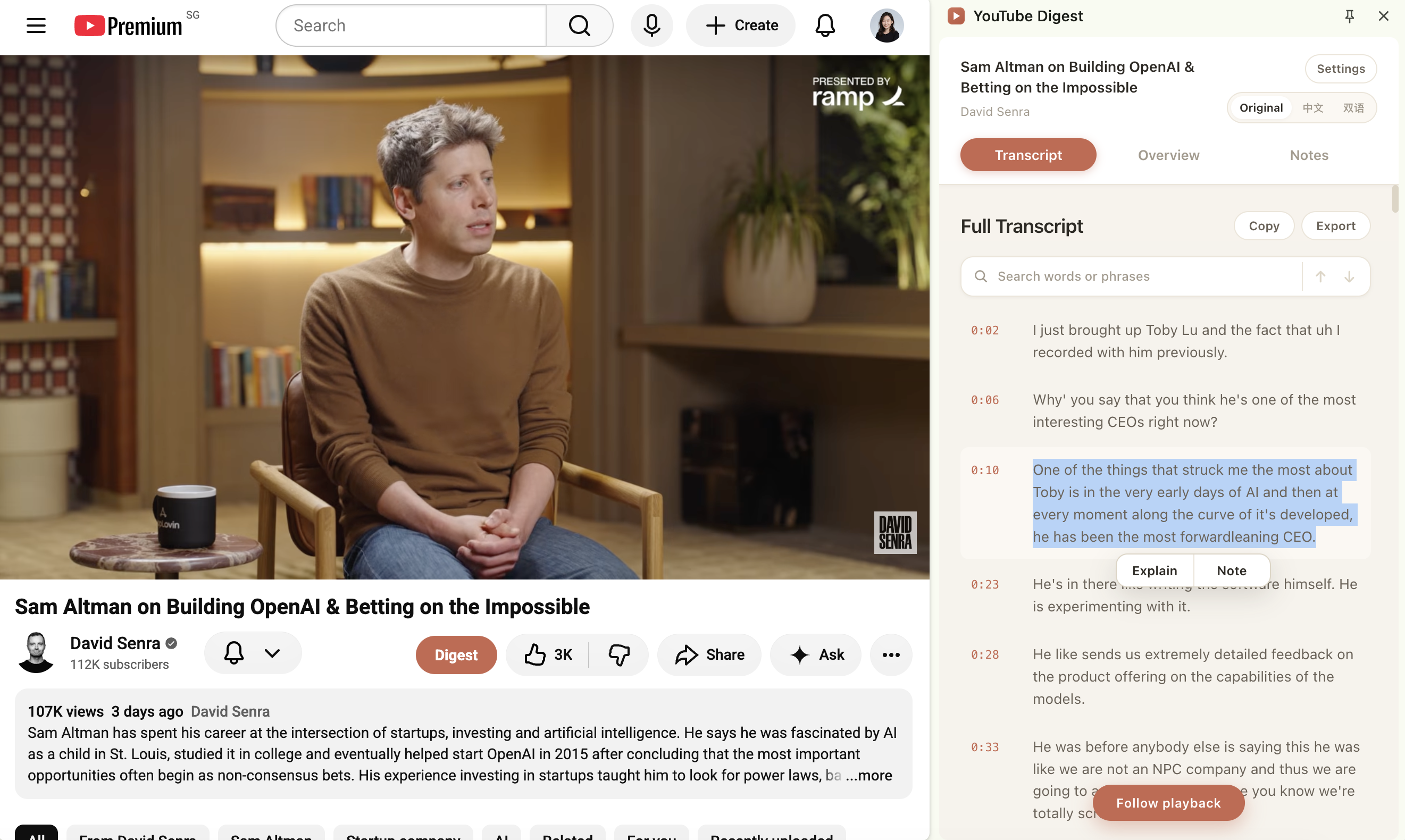Switch to the Overview tab
This screenshot has height=840, width=1405.
pos(1168,155)
